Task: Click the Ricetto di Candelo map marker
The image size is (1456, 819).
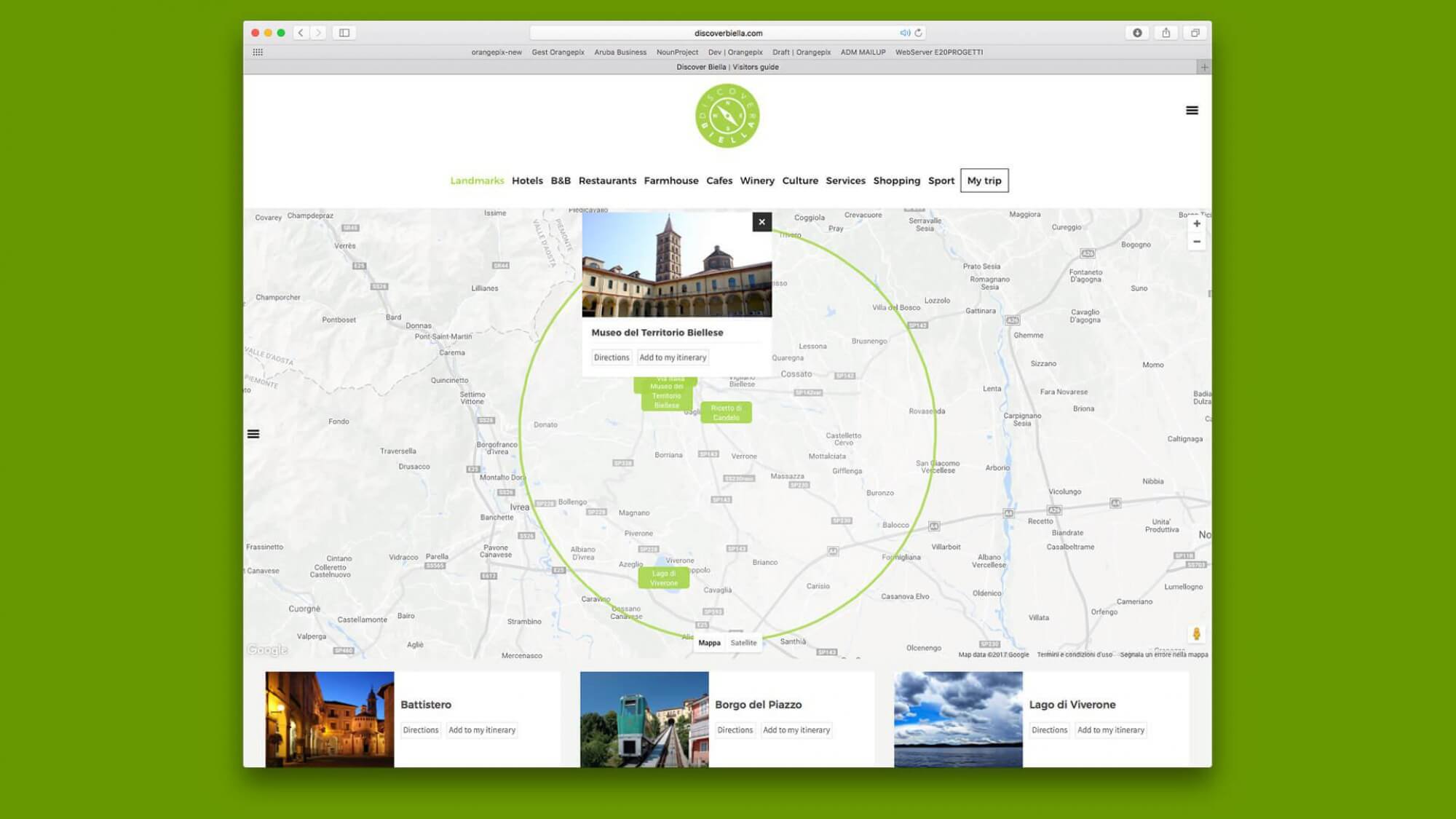Action: (x=726, y=413)
